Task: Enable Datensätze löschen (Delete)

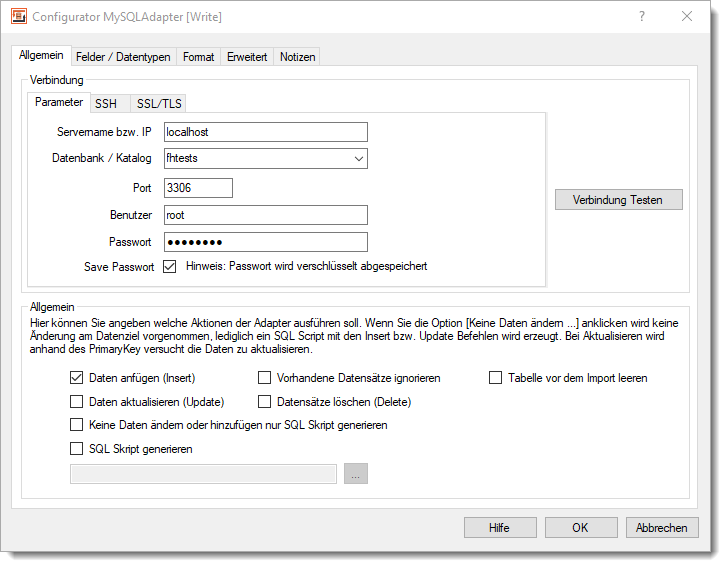Action: [264, 401]
